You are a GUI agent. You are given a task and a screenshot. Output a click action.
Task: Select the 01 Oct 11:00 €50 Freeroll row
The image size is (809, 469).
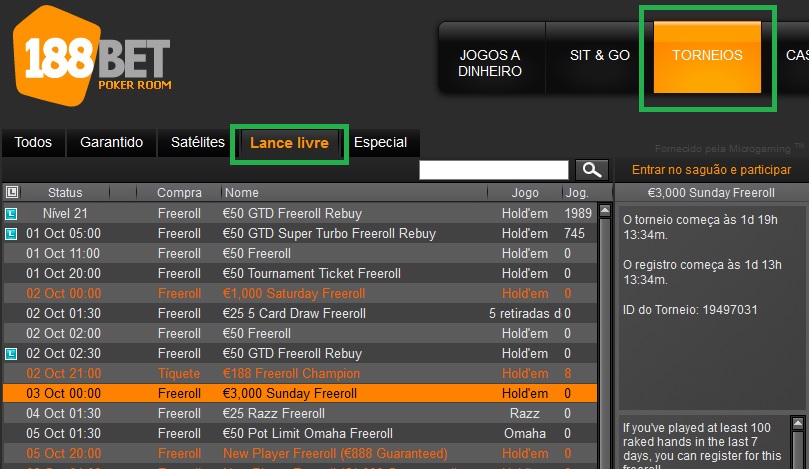[300, 254]
